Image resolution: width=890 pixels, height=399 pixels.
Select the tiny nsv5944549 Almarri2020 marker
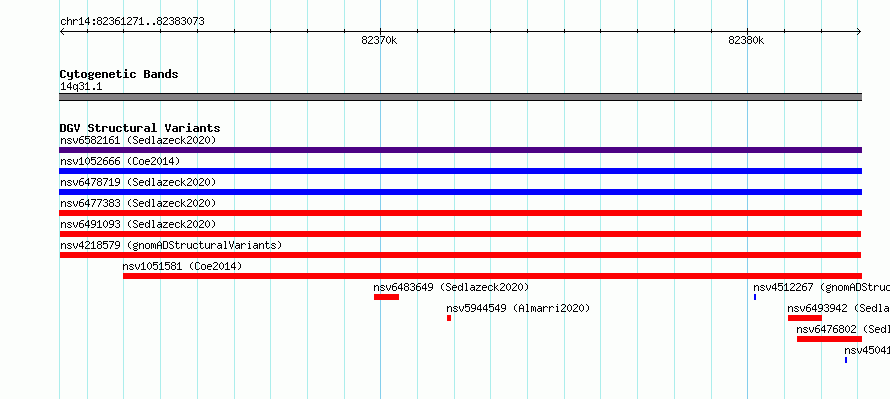pos(449,318)
